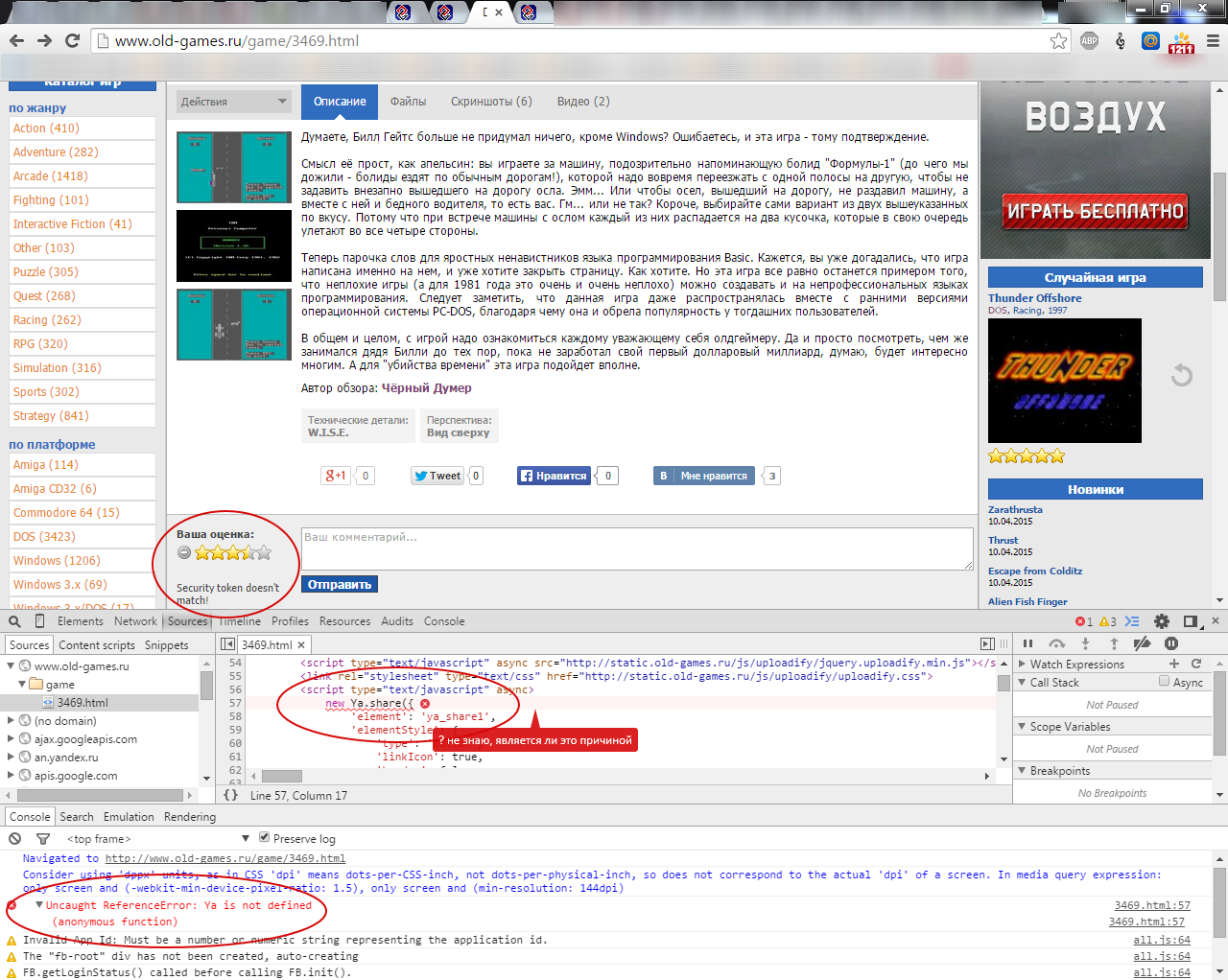The height and width of the screenshot is (980, 1228).
Task: Click the DevTools search magnifier icon
Action: click(14, 621)
